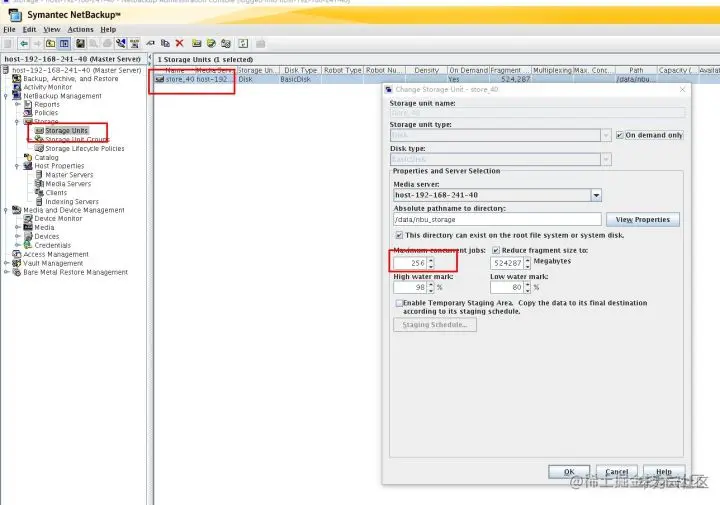Toggle the tree pane view toolbar icon
Screen dimensions: 720x505
(64, 44)
